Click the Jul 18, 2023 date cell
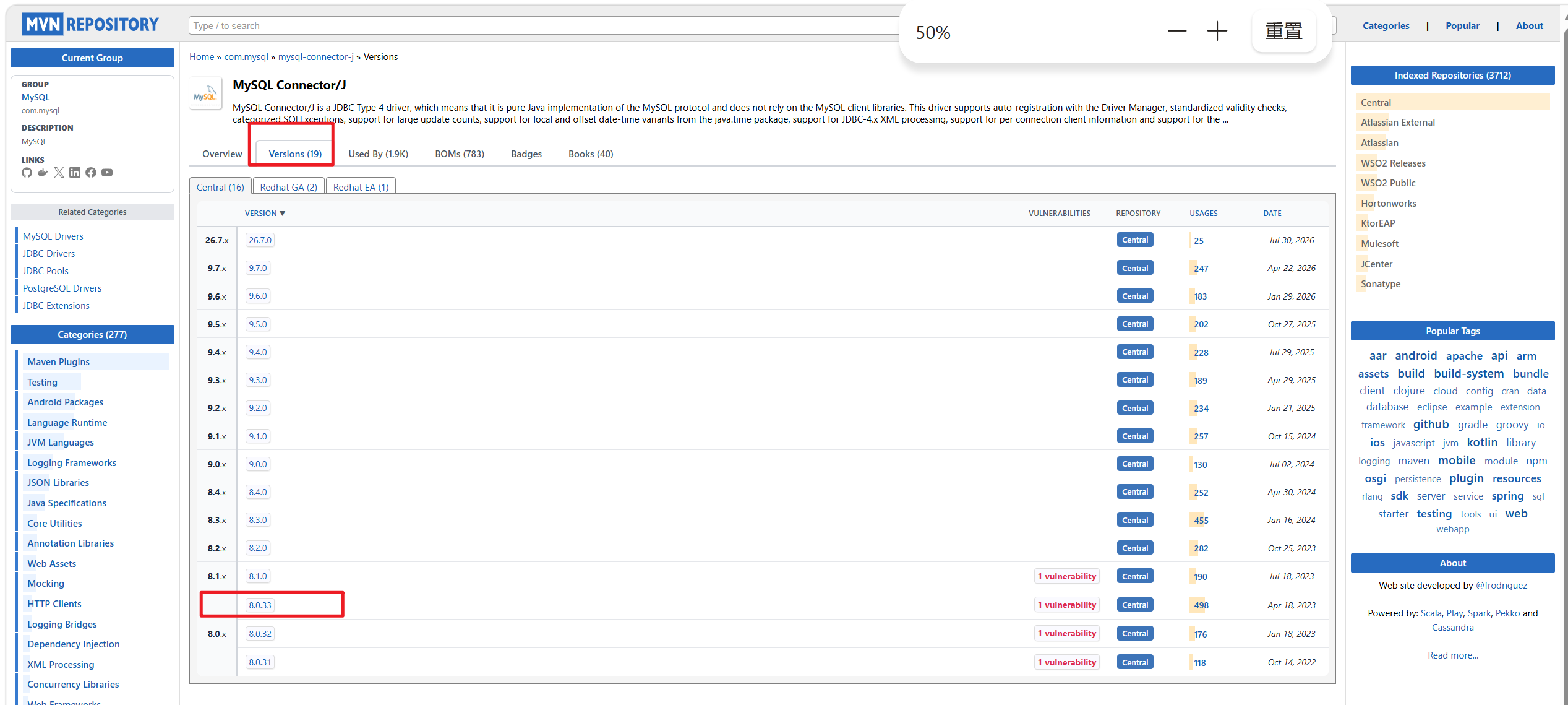1568x705 pixels. click(x=1291, y=576)
